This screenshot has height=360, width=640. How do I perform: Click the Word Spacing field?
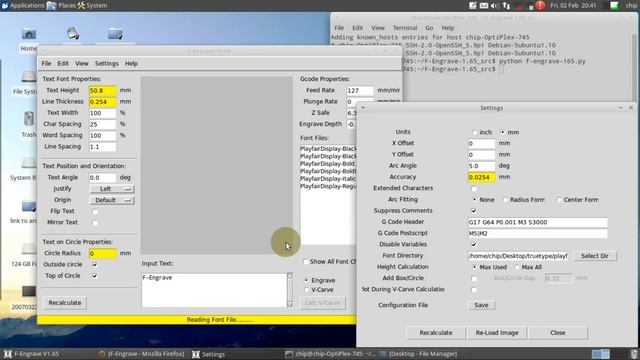click(102, 135)
